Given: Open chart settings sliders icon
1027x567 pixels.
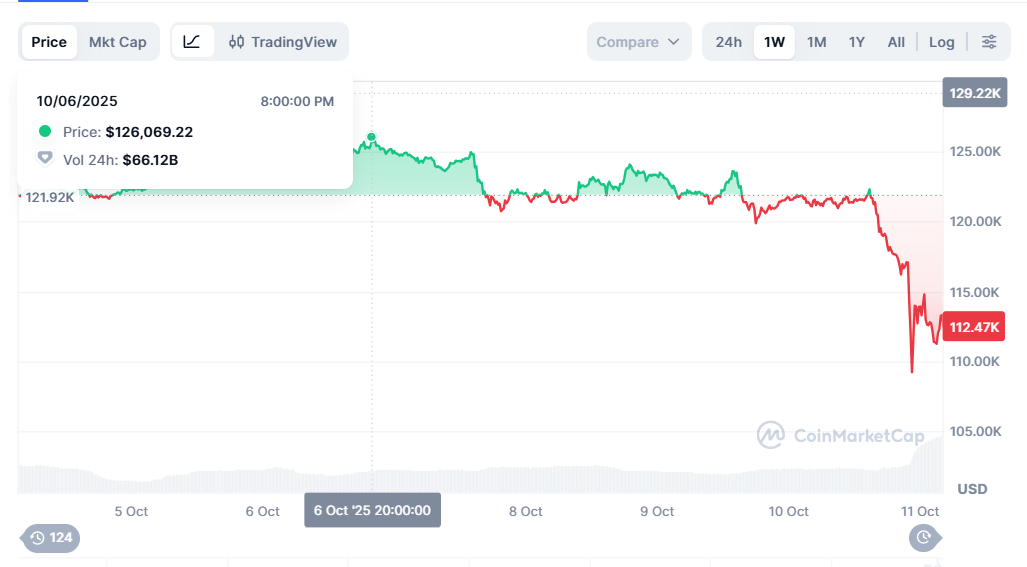Looking at the screenshot, I should pyautogui.click(x=988, y=42).
